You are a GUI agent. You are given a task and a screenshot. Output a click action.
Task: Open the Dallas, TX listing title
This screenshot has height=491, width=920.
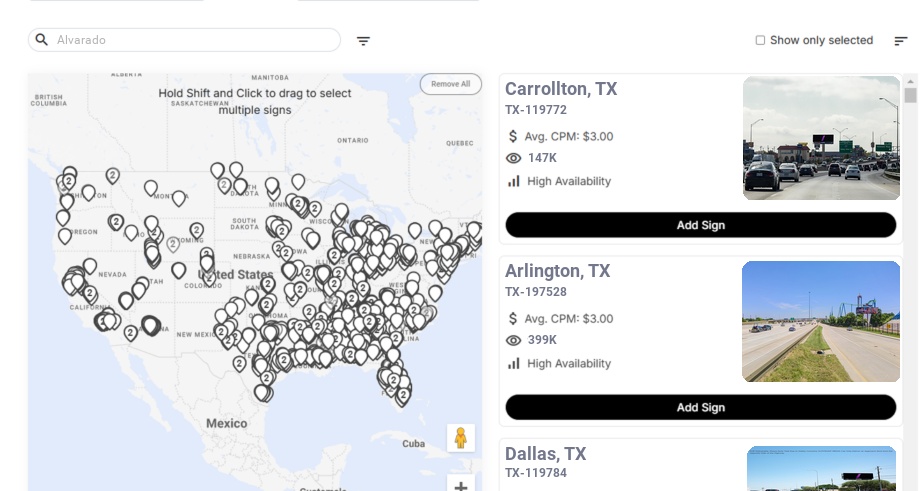pos(545,454)
